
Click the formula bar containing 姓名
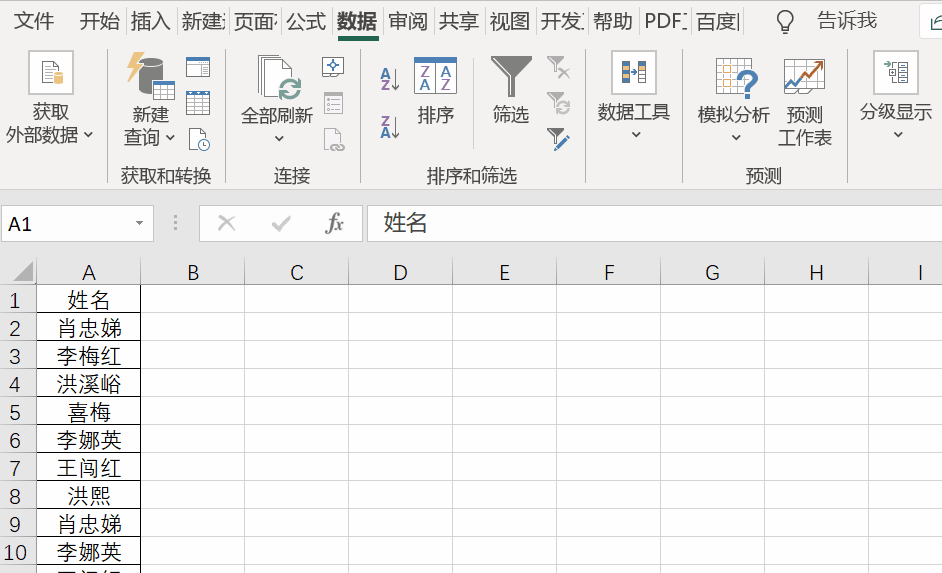[x=654, y=223]
